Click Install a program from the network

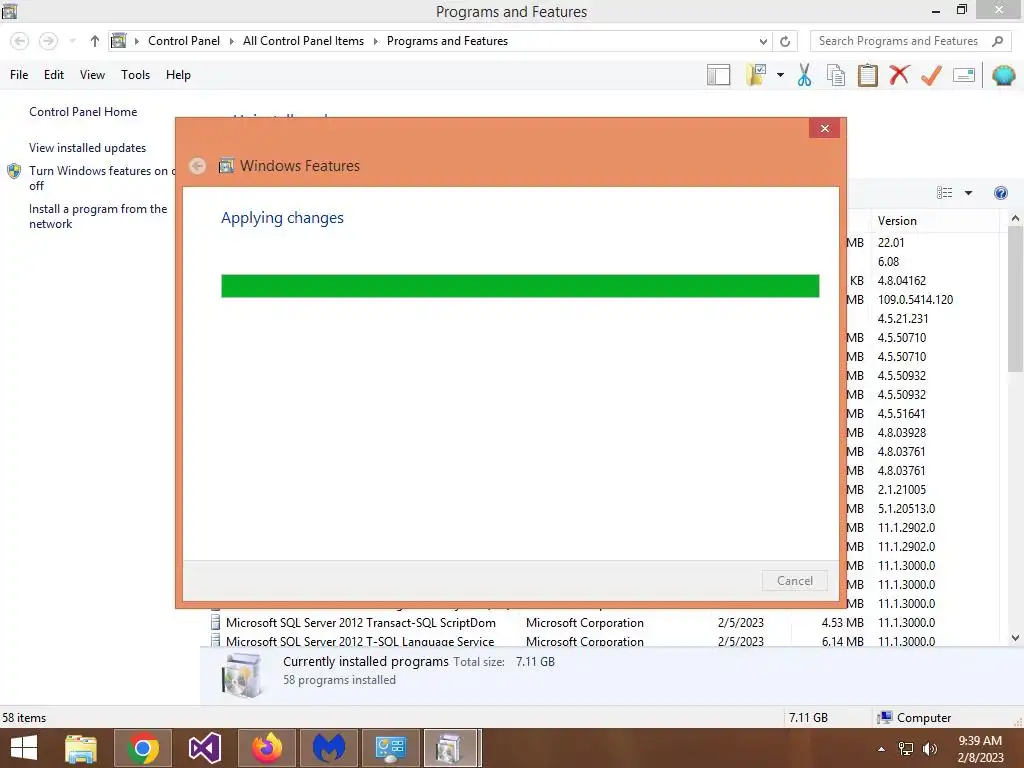coord(98,216)
